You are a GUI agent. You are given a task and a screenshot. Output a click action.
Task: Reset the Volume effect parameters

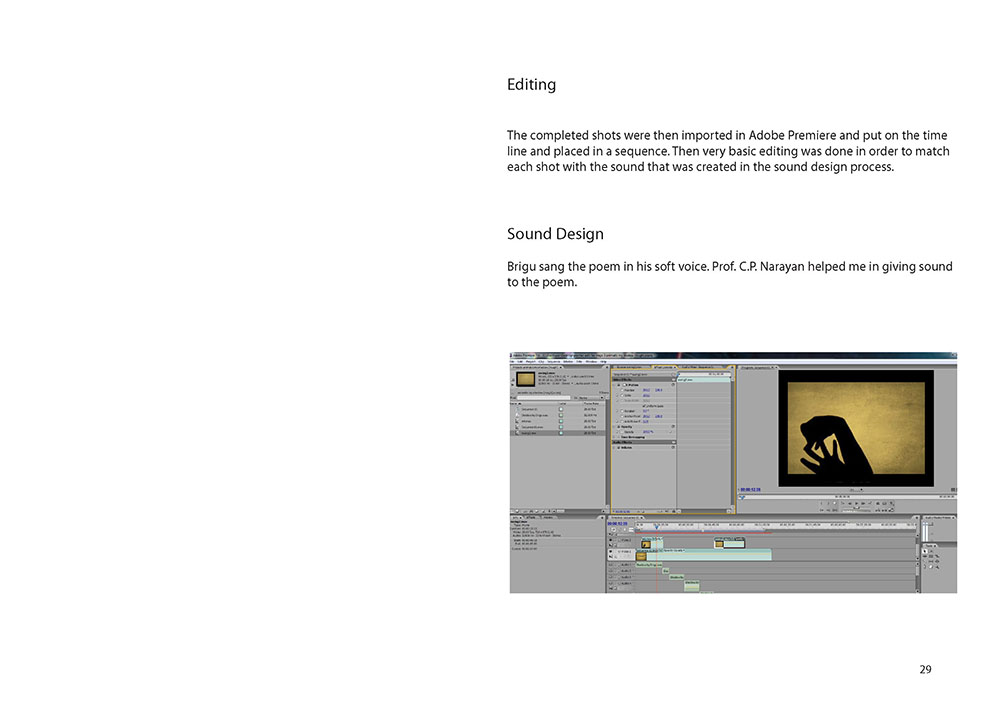click(673, 448)
